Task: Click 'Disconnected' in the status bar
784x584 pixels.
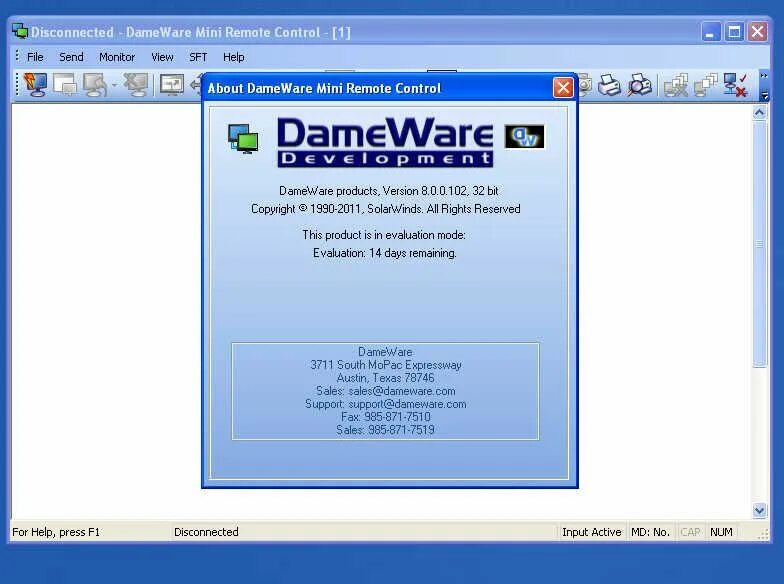Action: 206,532
